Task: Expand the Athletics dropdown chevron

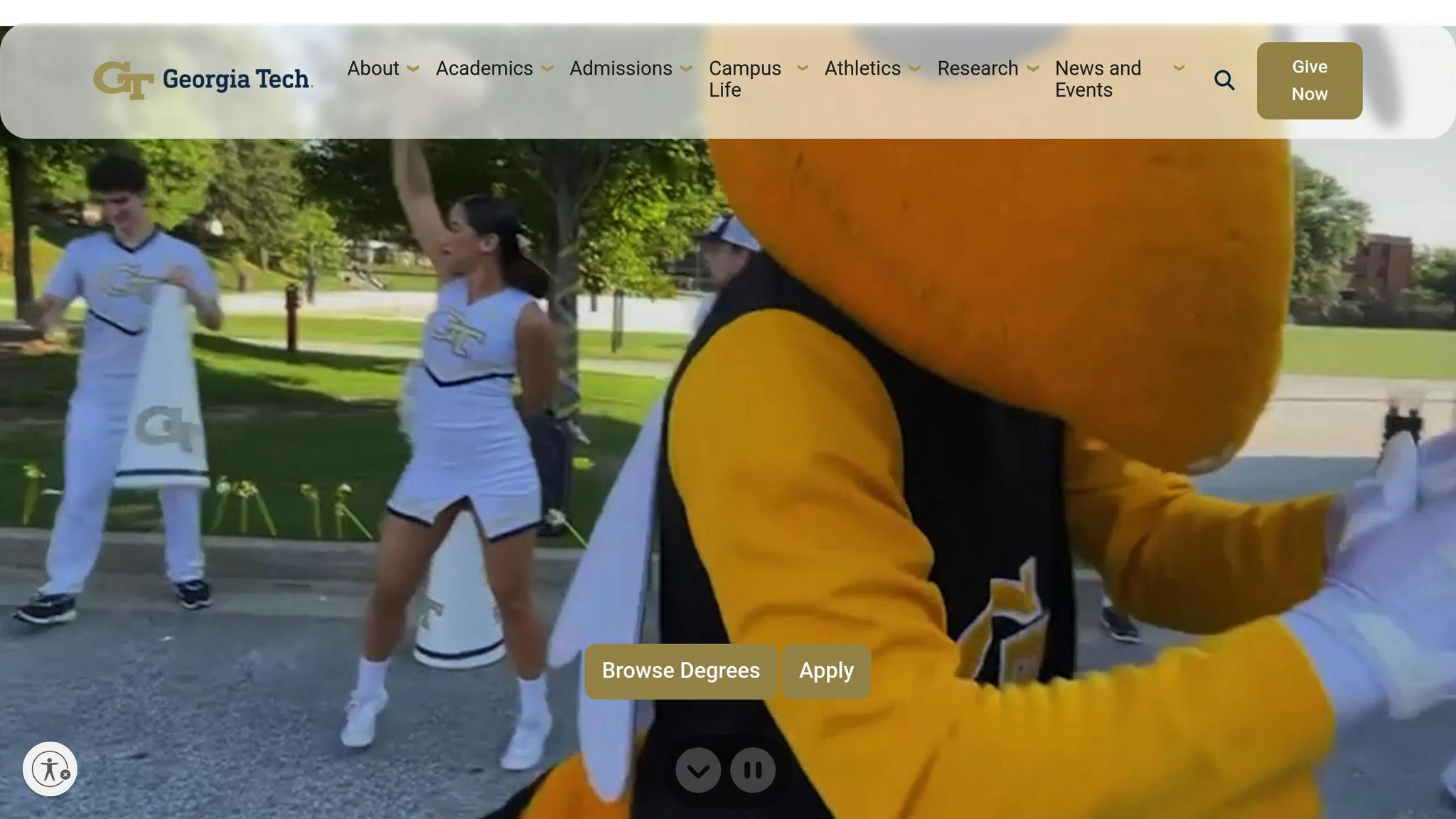Action: point(914,68)
